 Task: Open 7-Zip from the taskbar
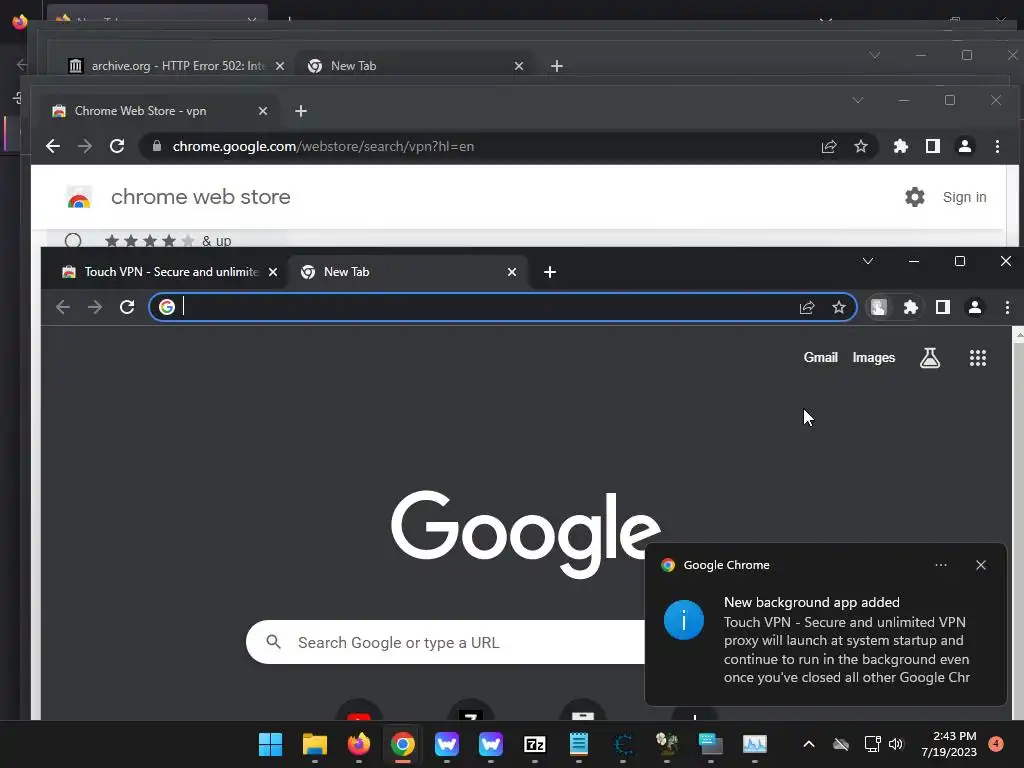tap(535, 744)
